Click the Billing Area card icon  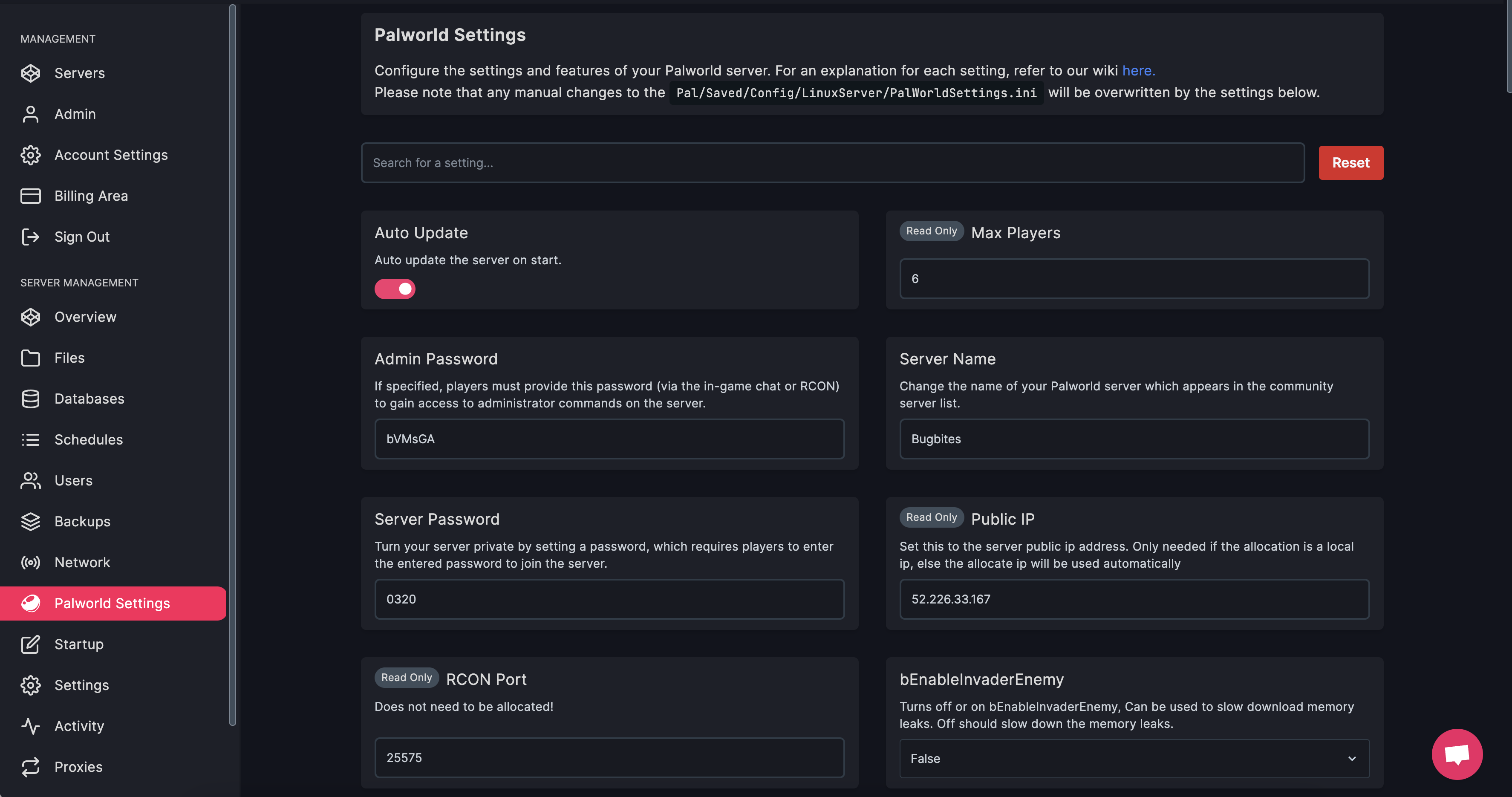point(31,196)
